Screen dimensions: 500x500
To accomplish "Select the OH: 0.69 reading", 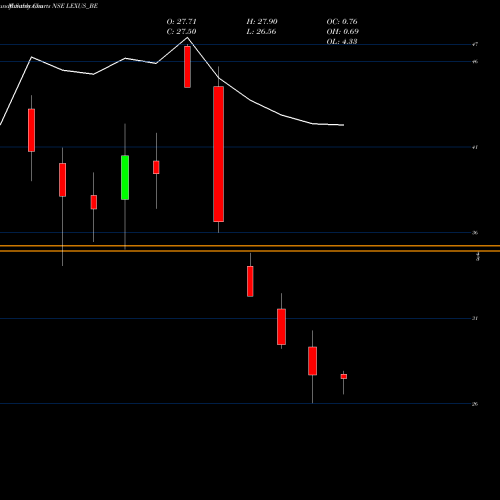I will (342, 32).
